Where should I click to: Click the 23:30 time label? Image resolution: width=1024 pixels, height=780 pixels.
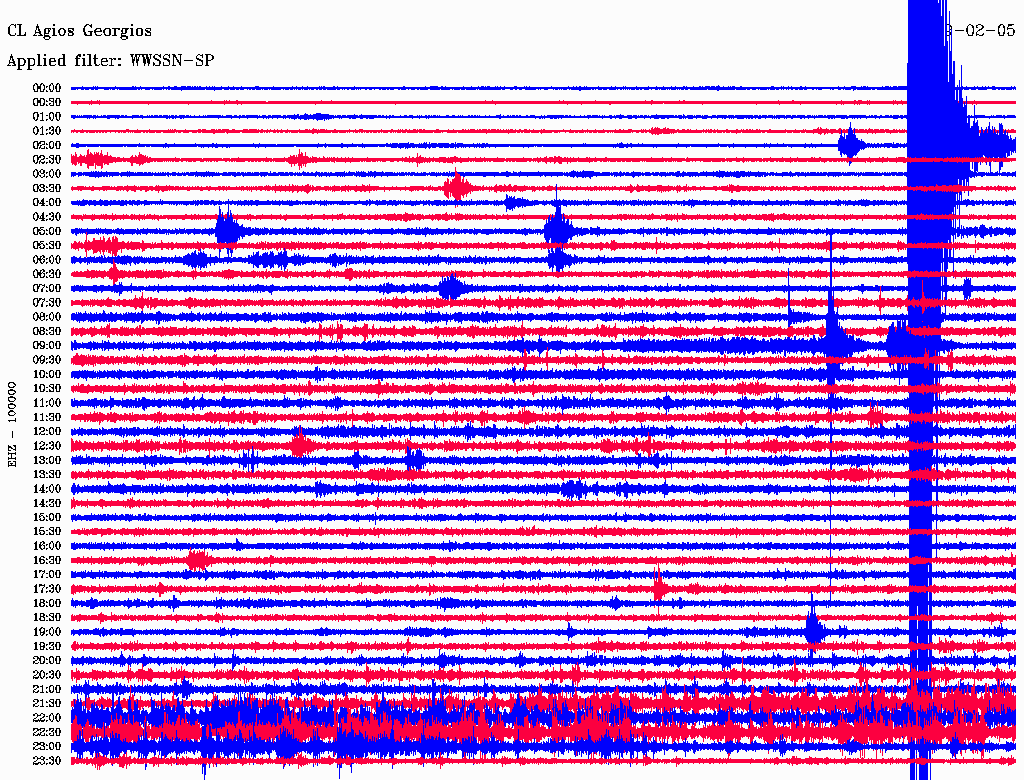(x=47, y=760)
